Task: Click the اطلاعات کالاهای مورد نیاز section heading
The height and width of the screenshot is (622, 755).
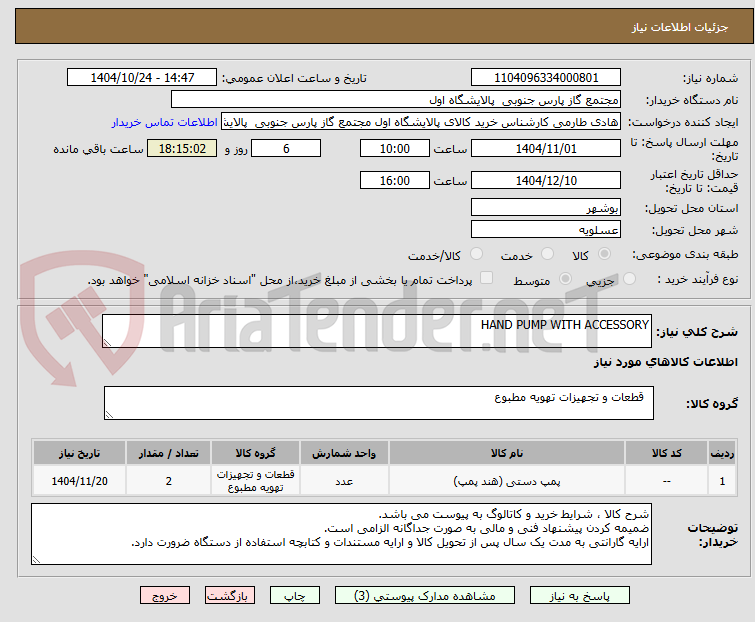Action: (665, 362)
